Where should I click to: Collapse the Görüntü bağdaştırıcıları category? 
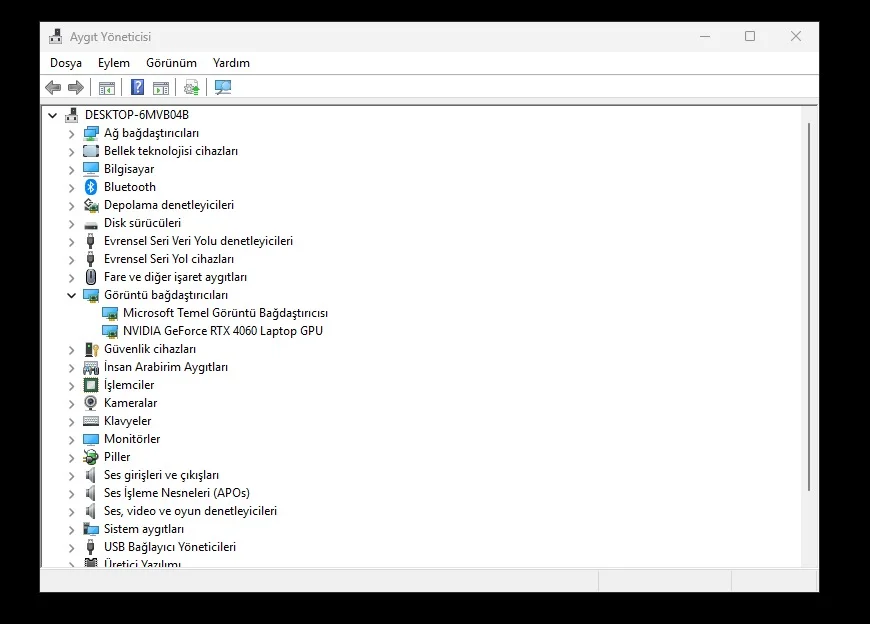tap(72, 296)
